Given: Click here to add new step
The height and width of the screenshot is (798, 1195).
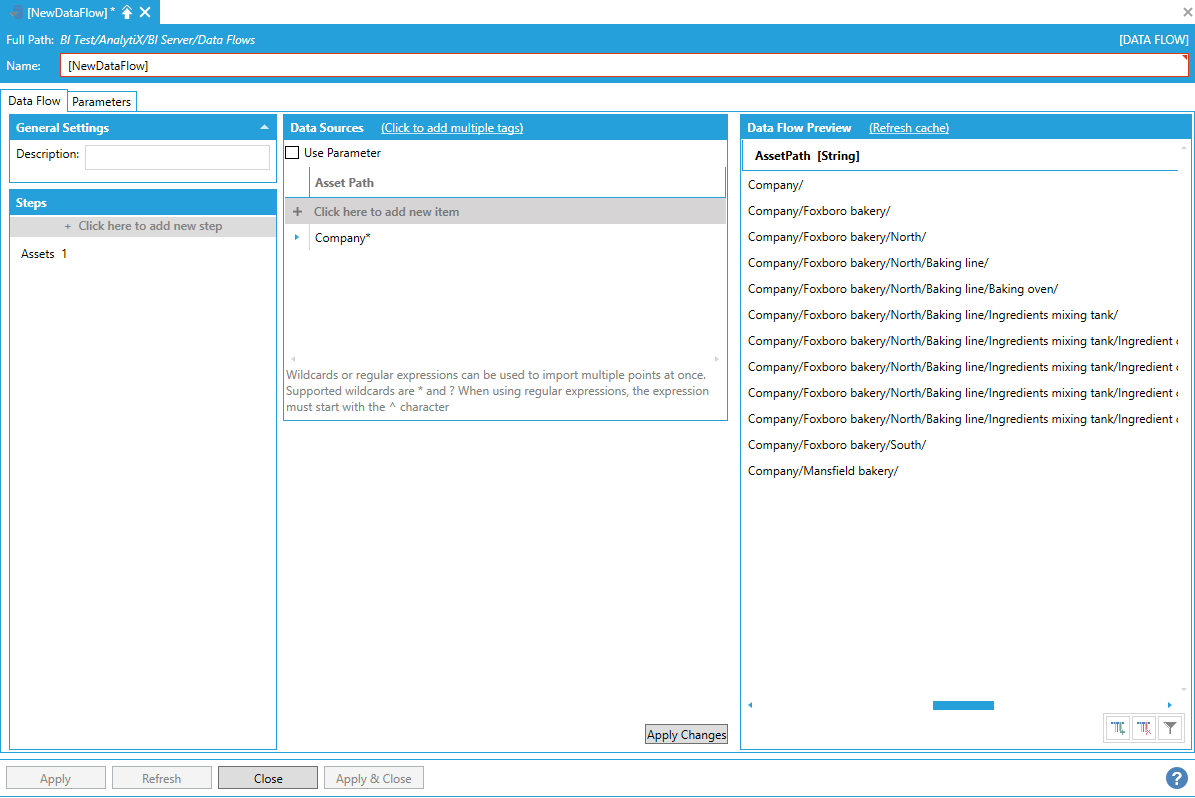Looking at the screenshot, I should (143, 226).
